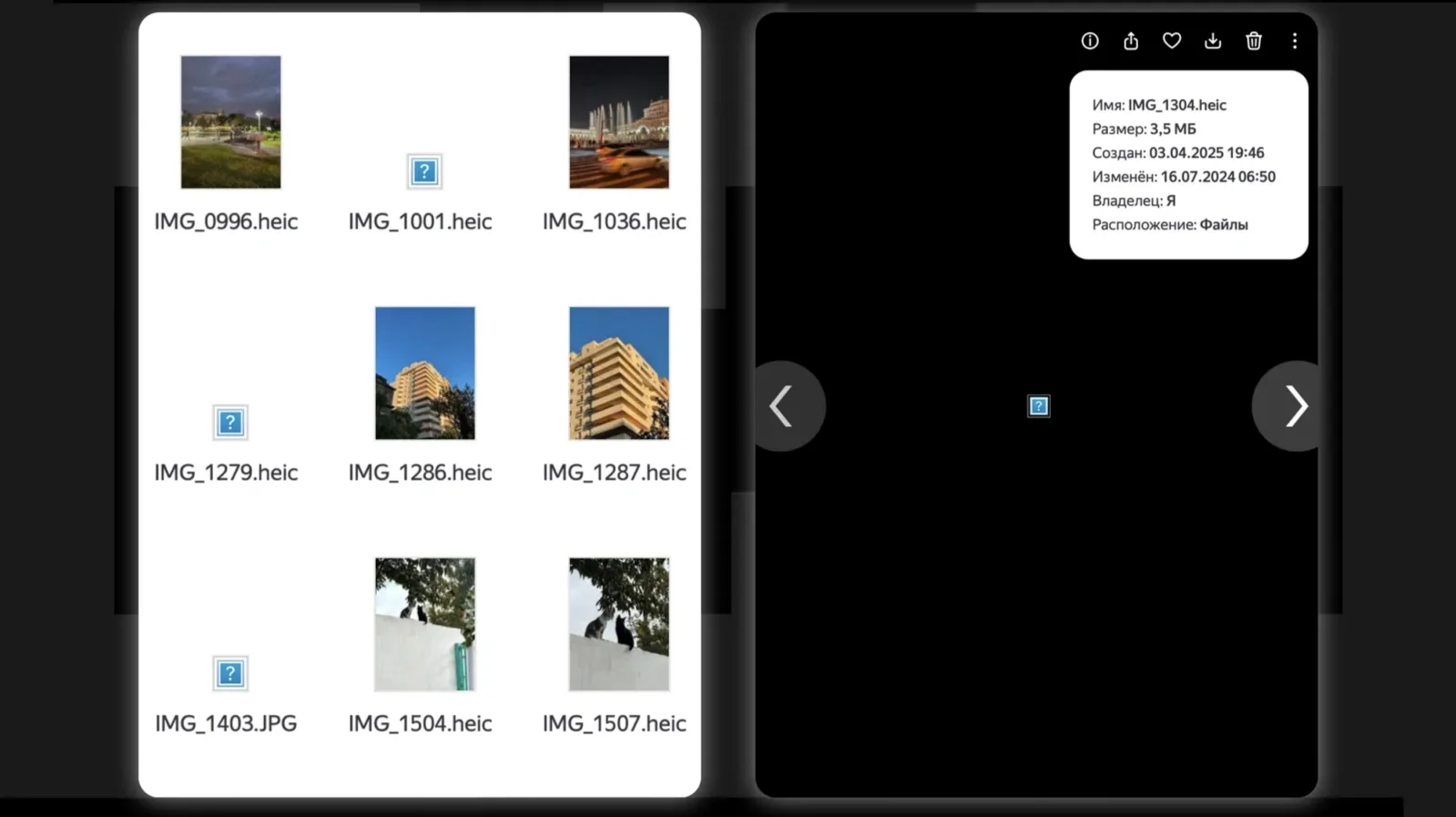
Task: Open IMG_1286.heic building photo
Action: pos(425,373)
